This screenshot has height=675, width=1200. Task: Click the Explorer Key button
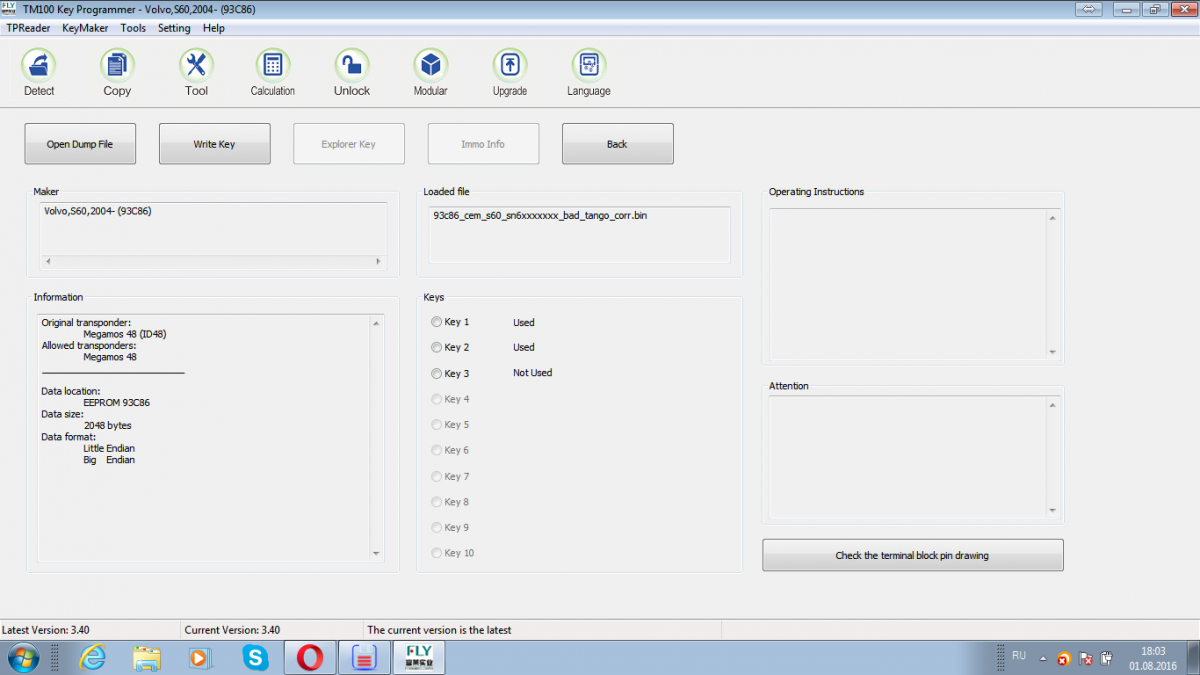click(349, 144)
